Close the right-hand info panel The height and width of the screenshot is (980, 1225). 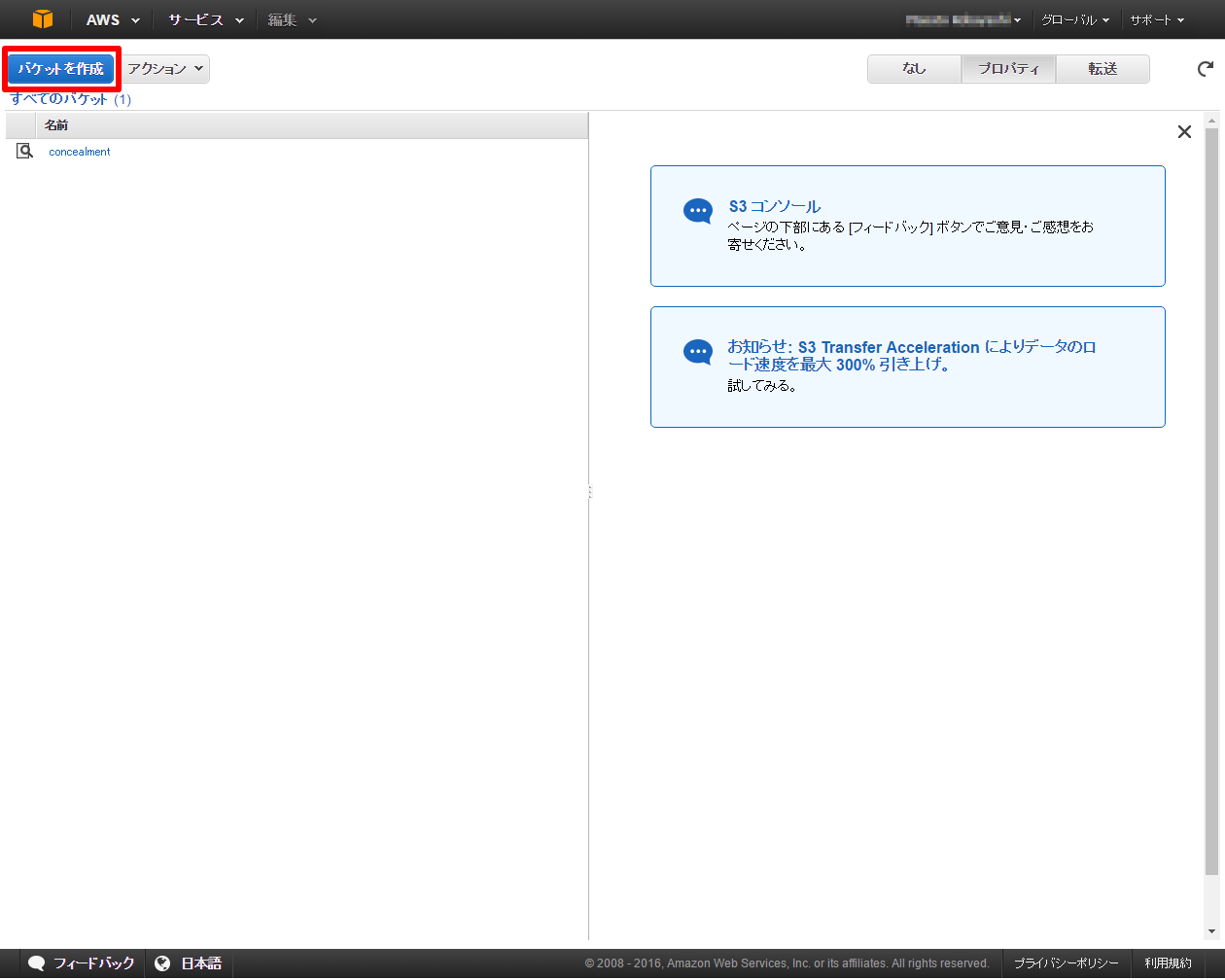click(x=1184, y=132)
